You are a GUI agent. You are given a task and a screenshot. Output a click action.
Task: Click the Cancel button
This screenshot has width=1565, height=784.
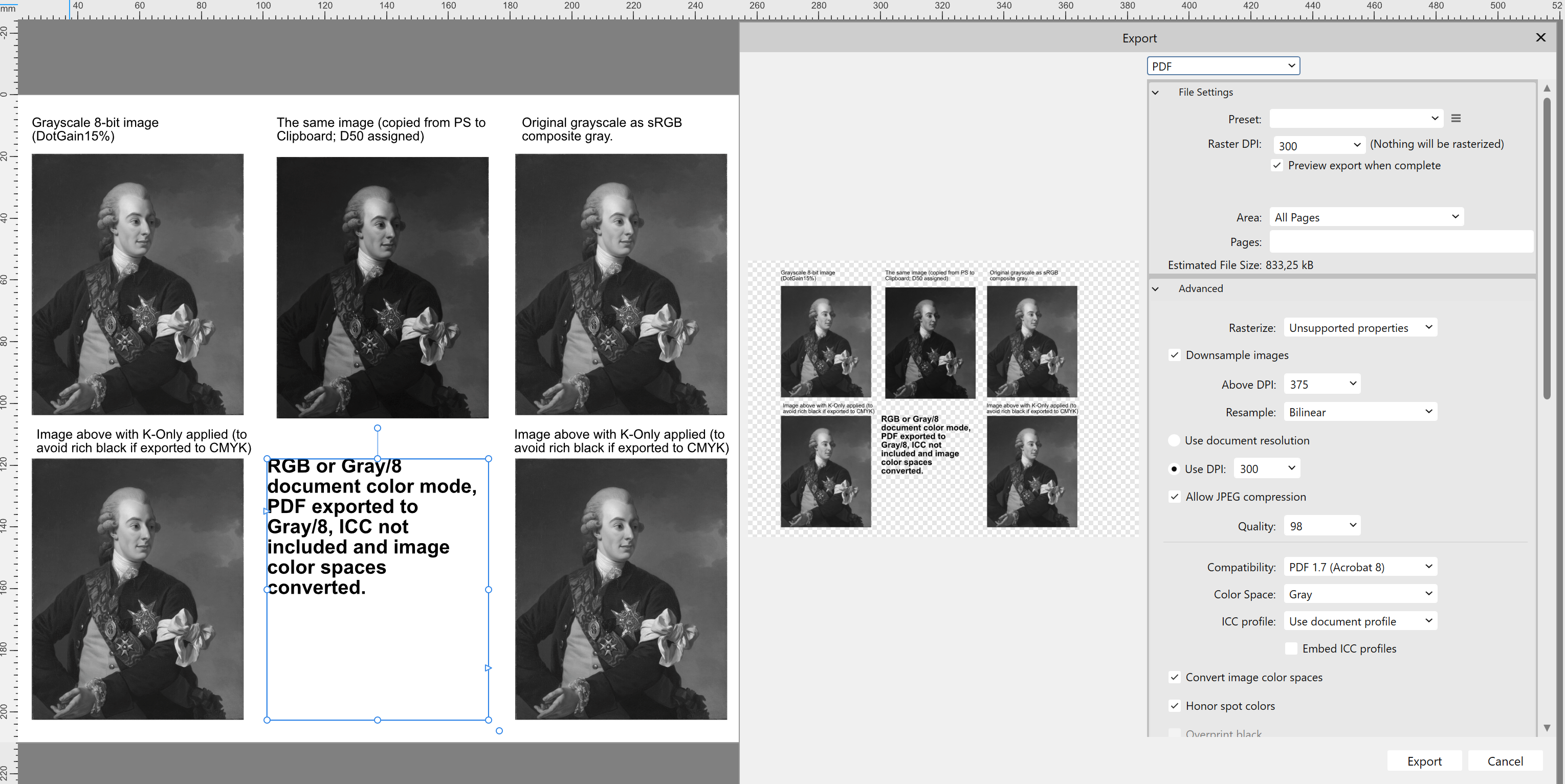coord(1505,761)
